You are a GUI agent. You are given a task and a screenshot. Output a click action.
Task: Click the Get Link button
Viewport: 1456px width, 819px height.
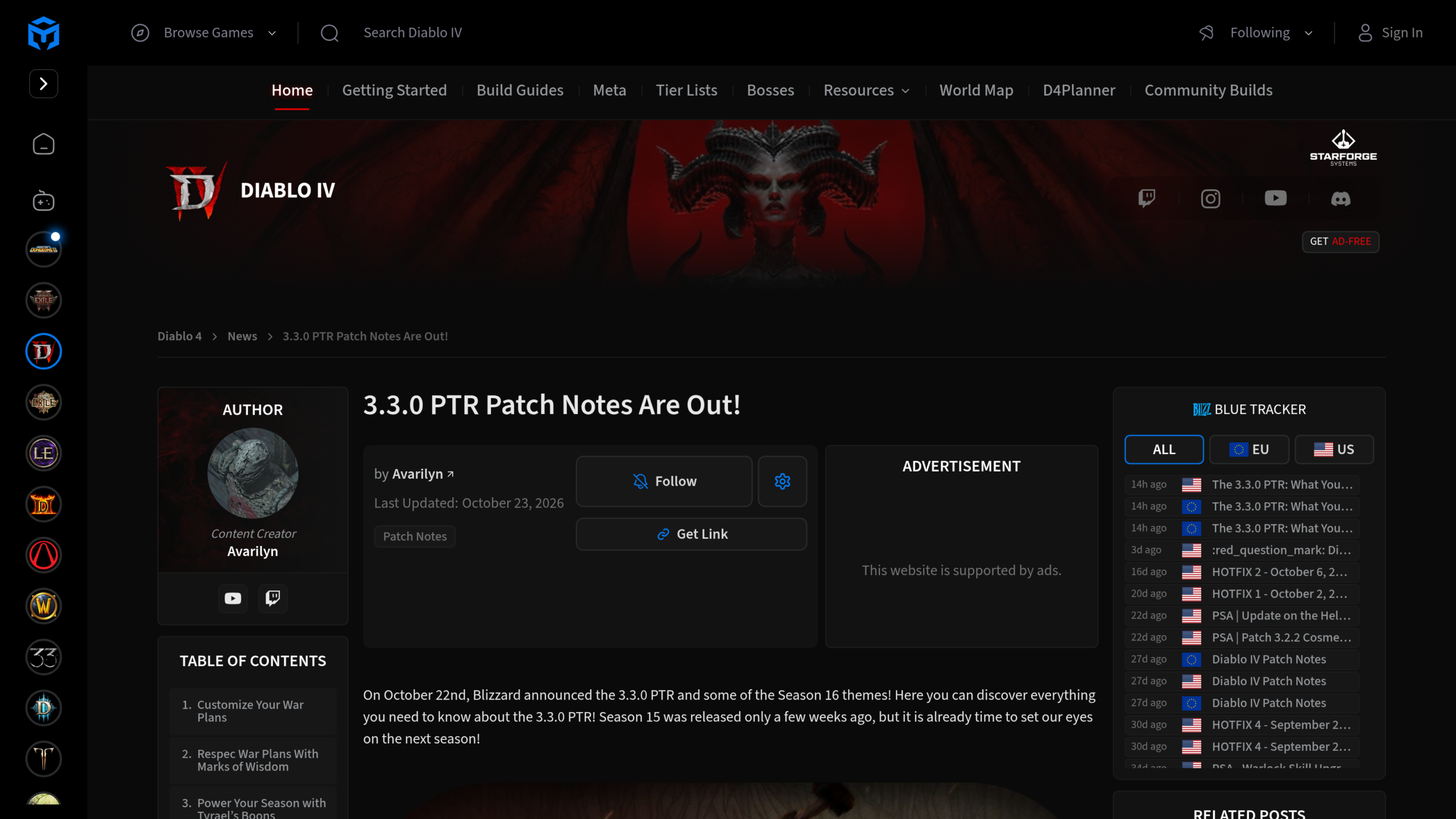(x=691, y=534)
